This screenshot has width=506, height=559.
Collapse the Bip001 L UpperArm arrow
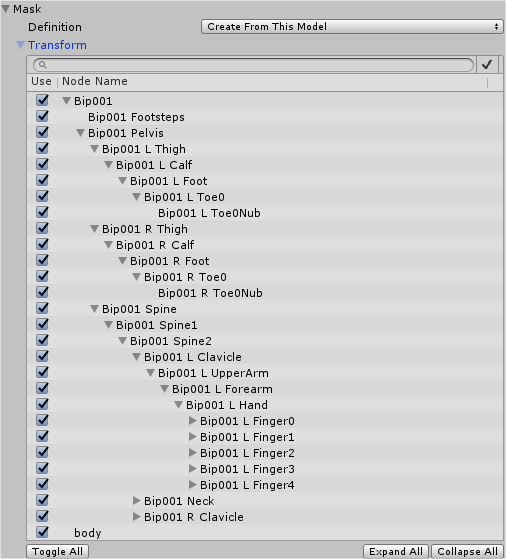click(x=150, y=373)
